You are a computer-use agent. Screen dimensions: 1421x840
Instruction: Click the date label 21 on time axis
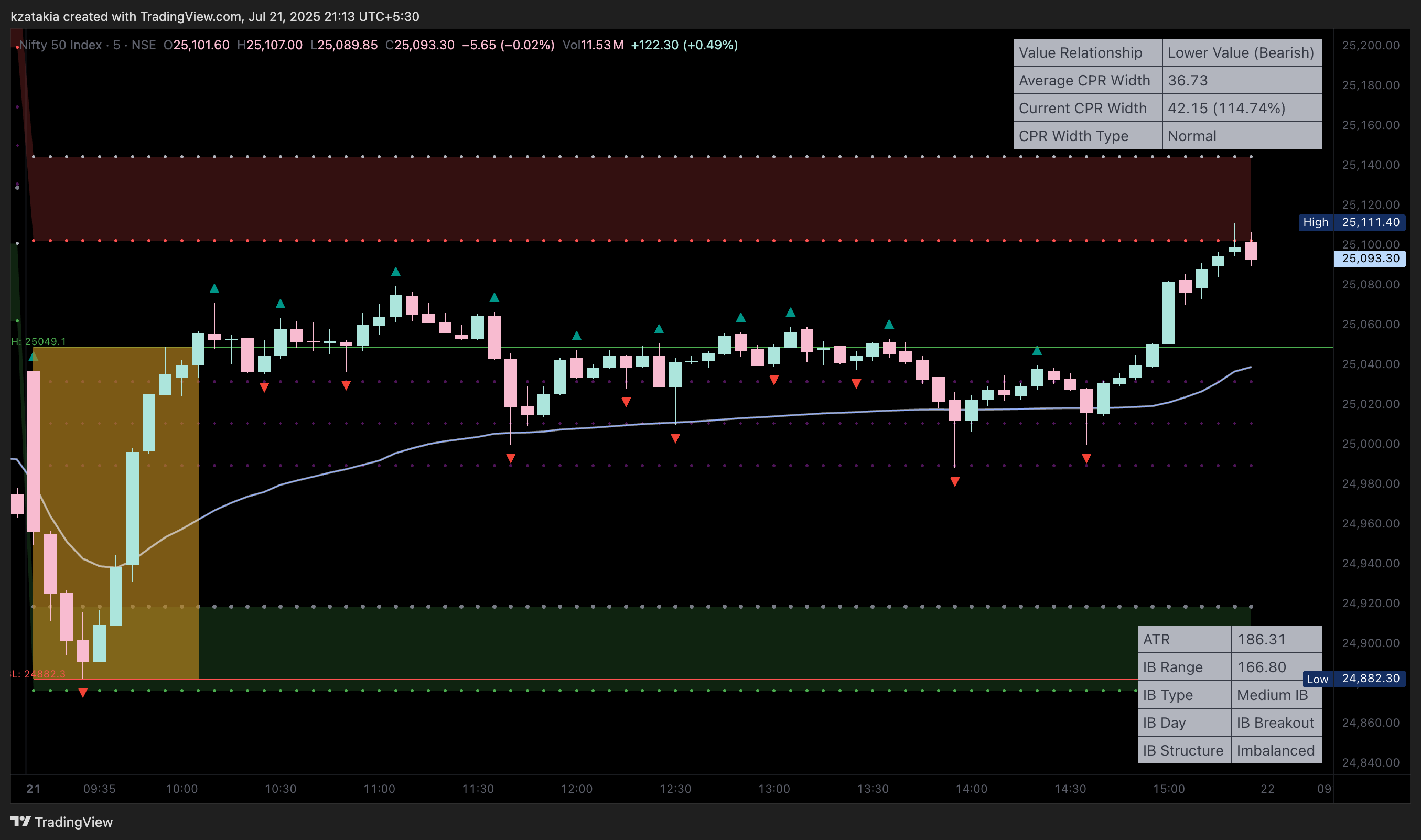click(x=34, y=789)
